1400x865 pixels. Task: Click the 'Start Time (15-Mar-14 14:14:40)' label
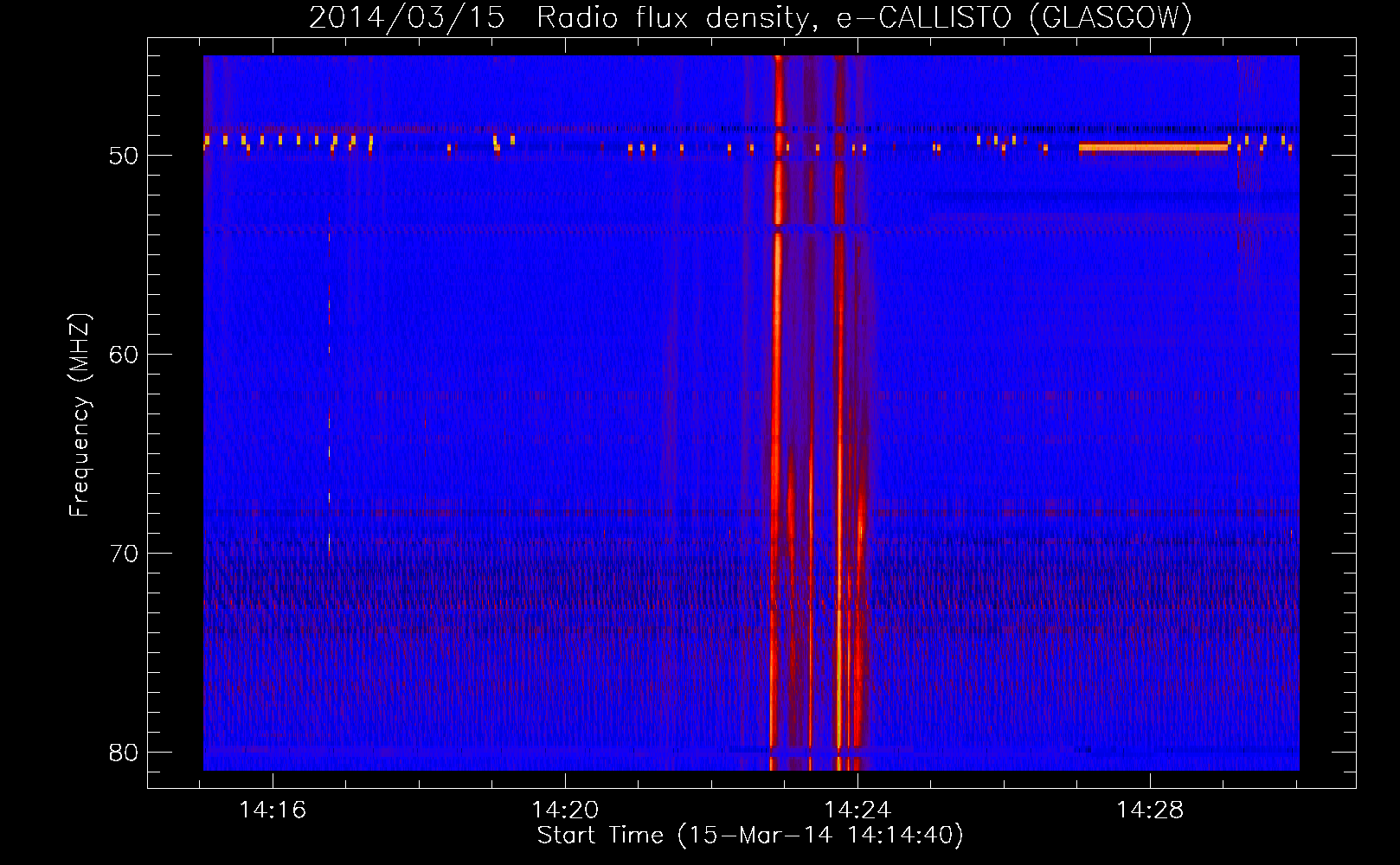point(750,836)
